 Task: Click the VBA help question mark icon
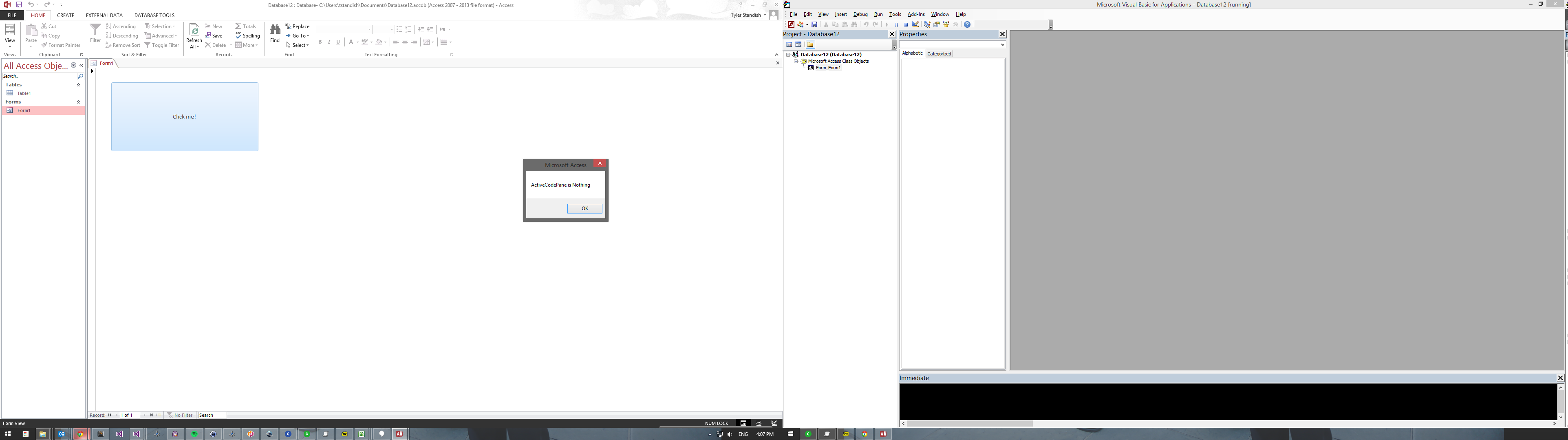point(967,25)
